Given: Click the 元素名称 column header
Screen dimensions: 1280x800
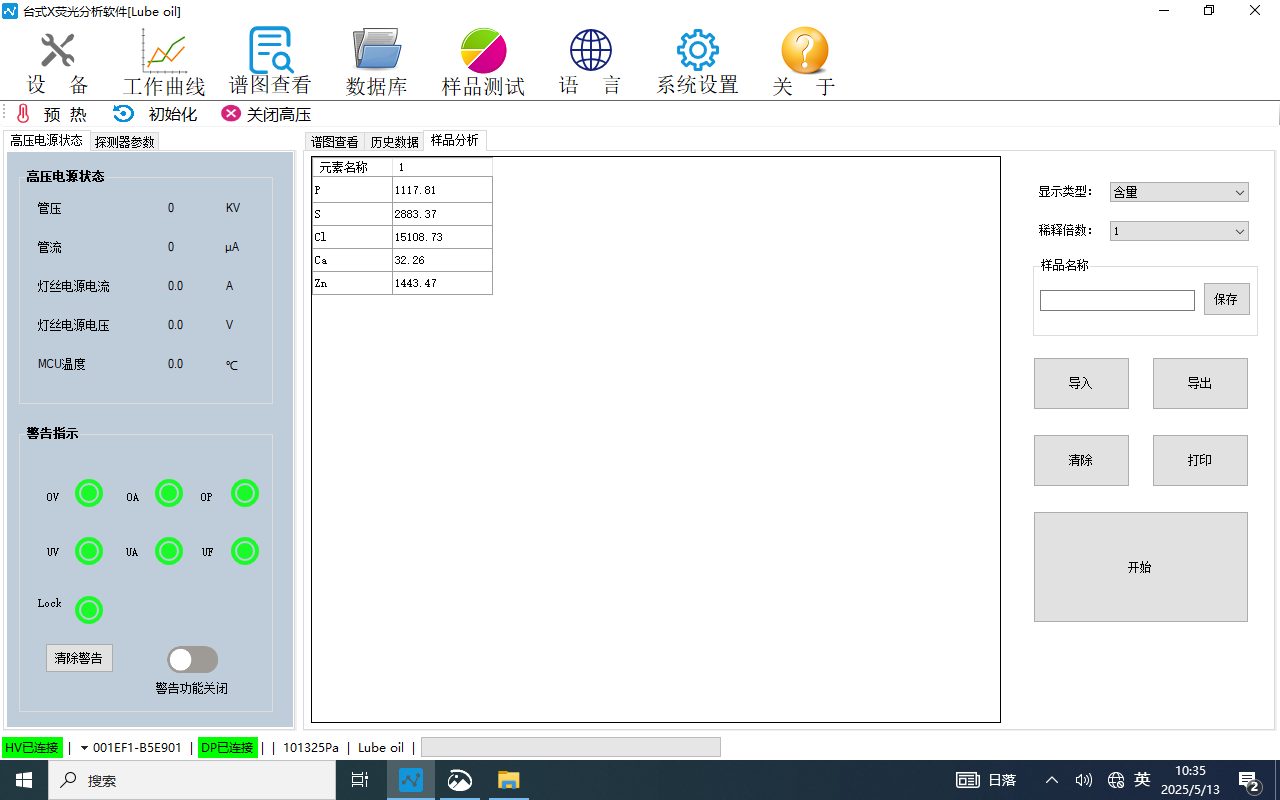Looking at the screenshot, I should [352, 167].
